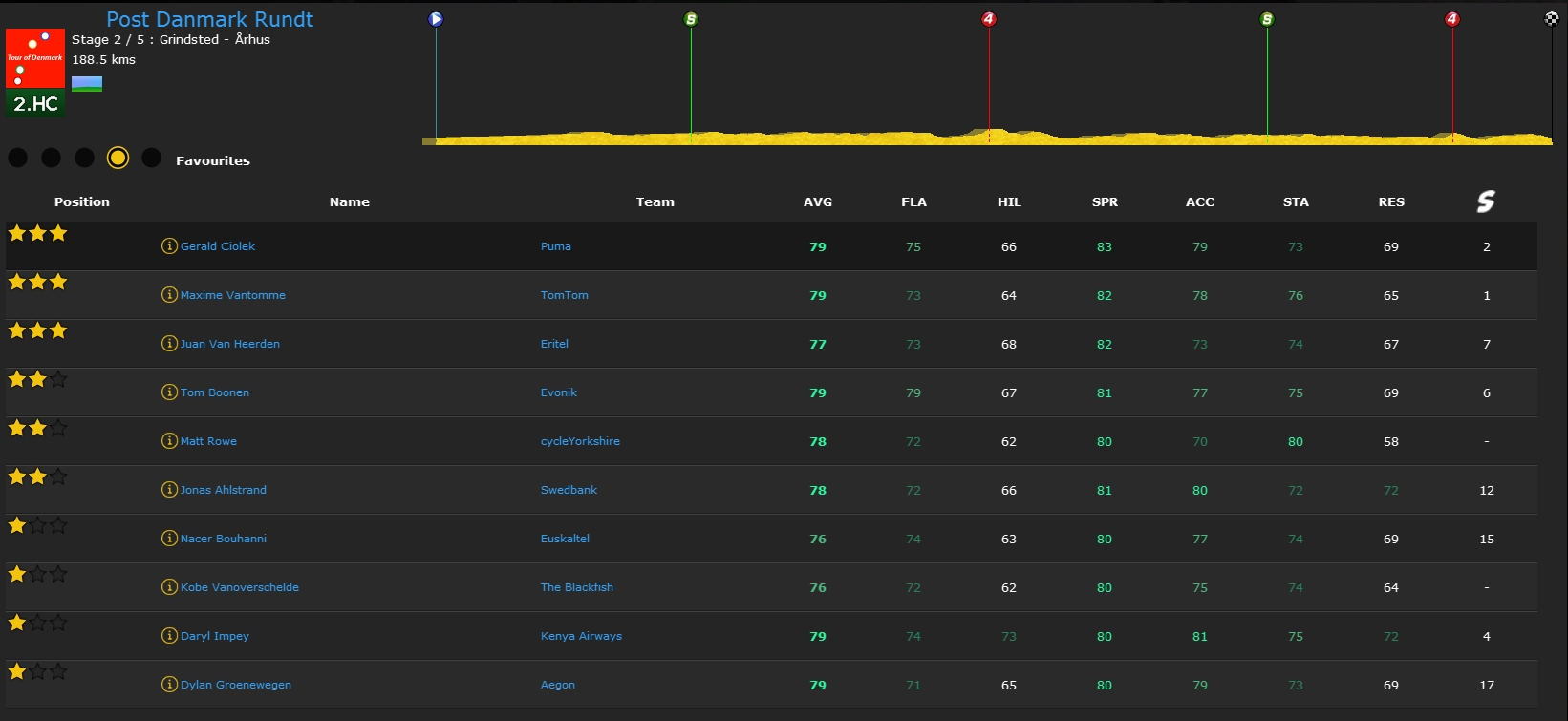Open the Puma team page
This screenshot has height=721, width=1568.
point(556,246)
